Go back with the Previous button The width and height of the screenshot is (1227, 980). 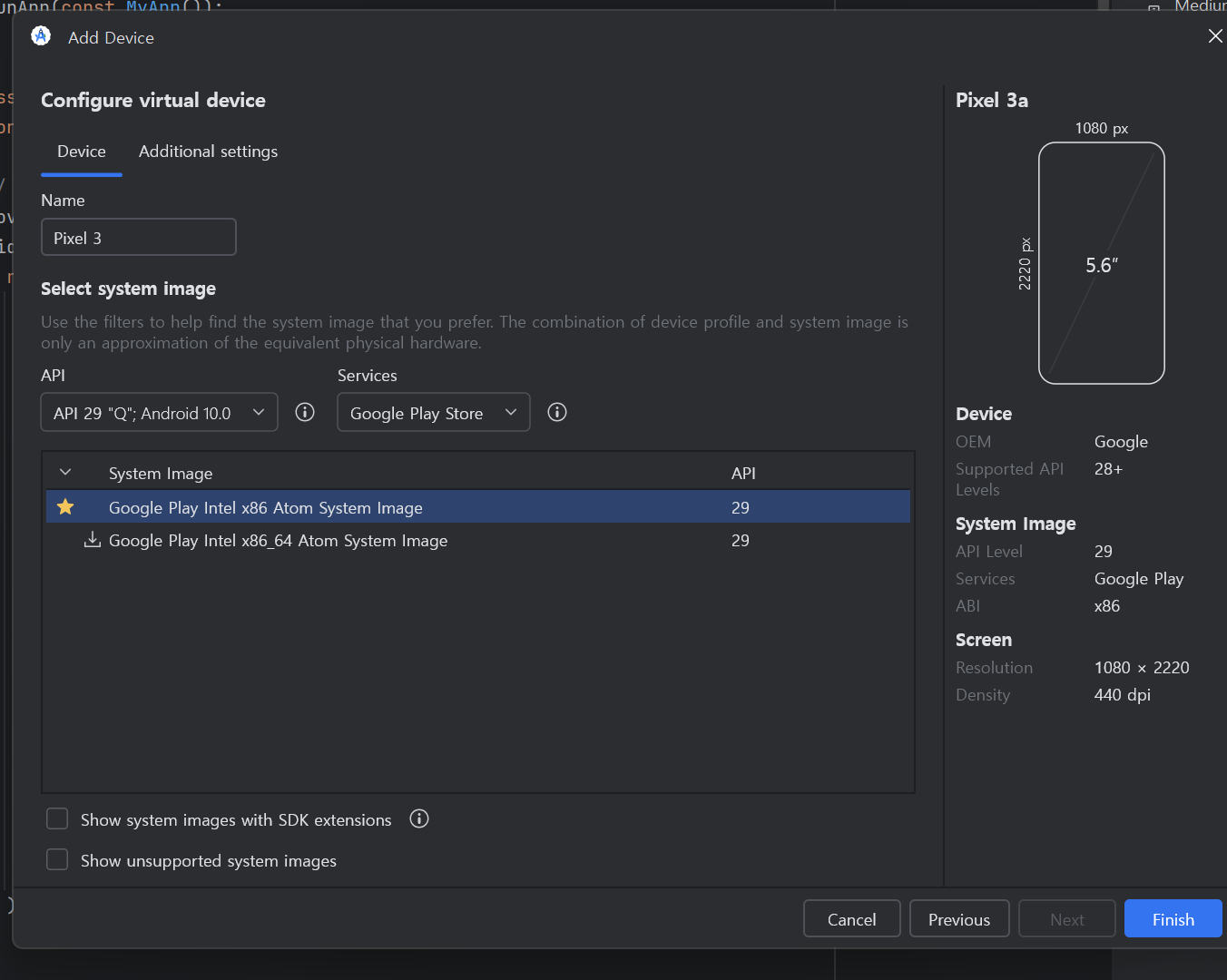click(x=958, y=919)
